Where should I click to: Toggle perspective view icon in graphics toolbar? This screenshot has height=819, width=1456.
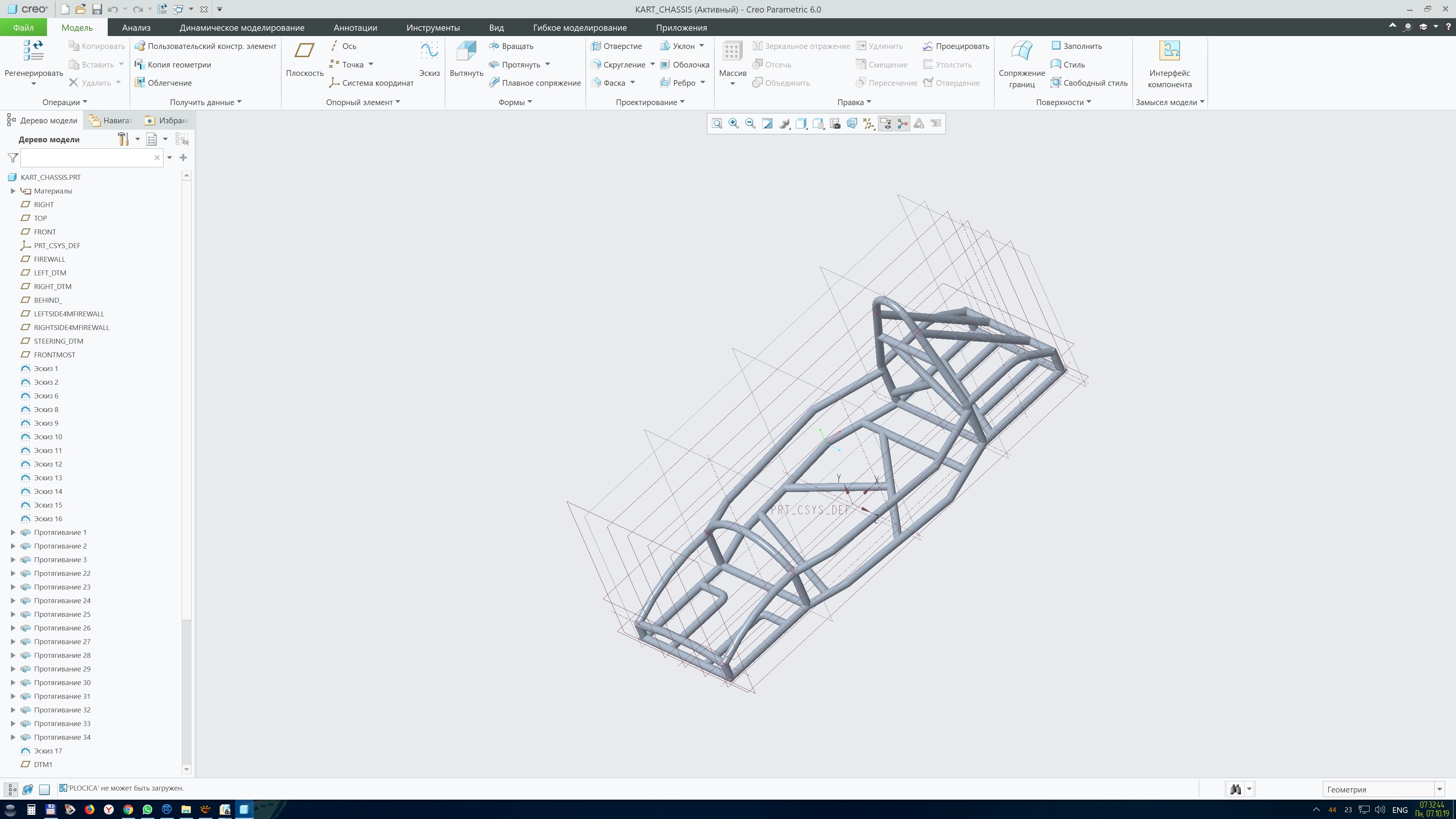[x=852, y=123]
